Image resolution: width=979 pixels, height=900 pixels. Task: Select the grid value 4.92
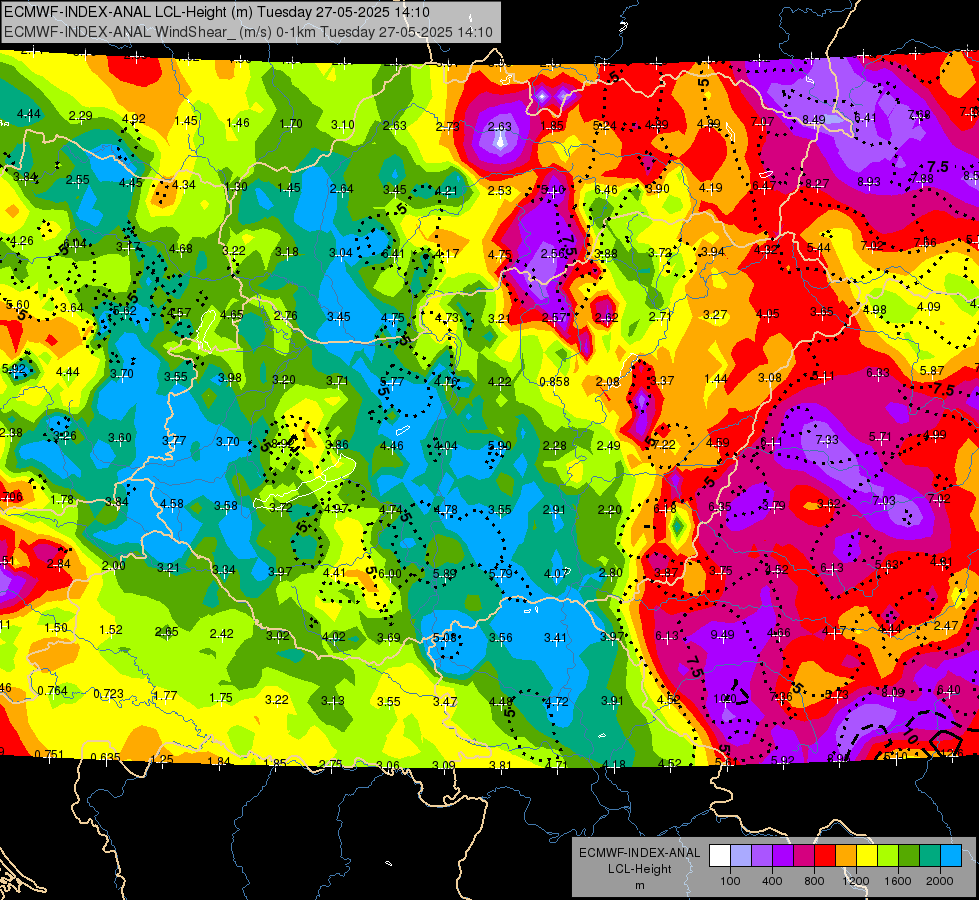[134, 119]
